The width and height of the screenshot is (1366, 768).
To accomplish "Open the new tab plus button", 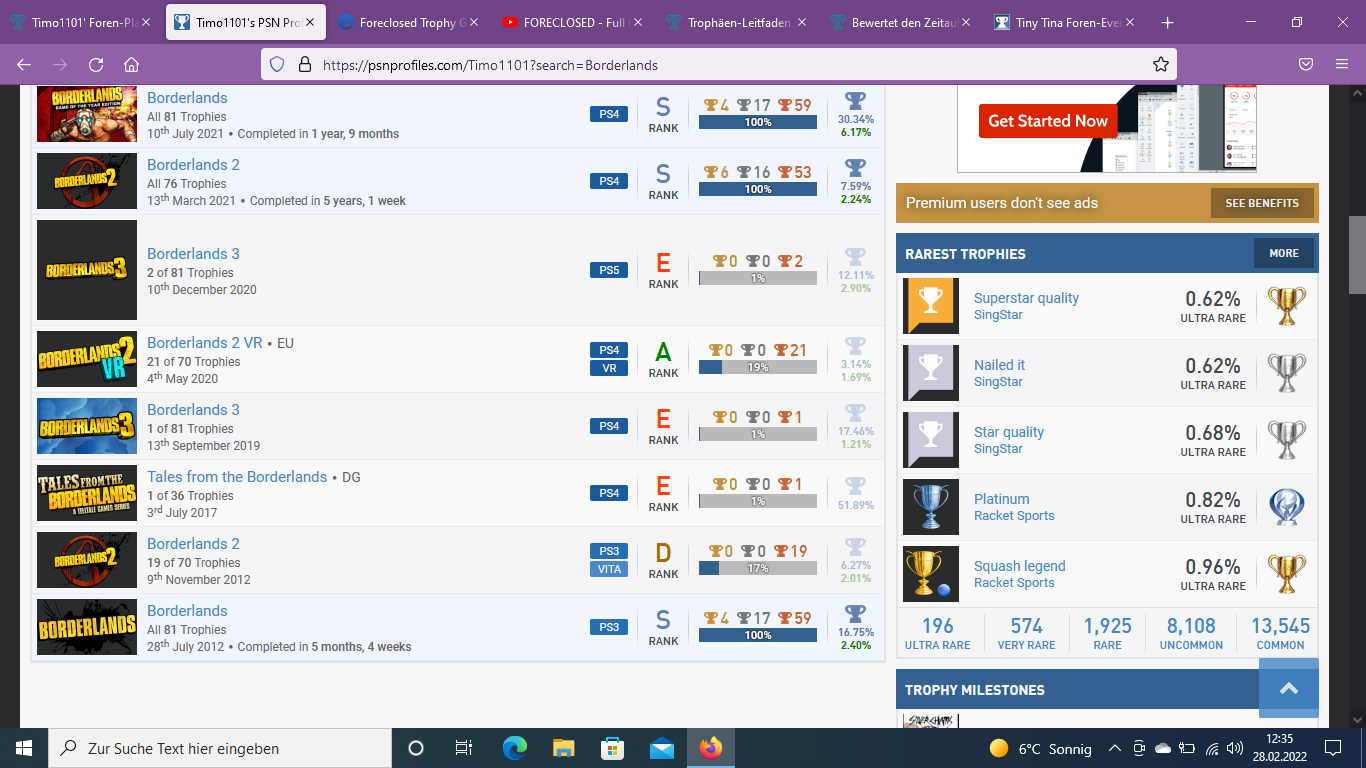I will [1167, 22].
